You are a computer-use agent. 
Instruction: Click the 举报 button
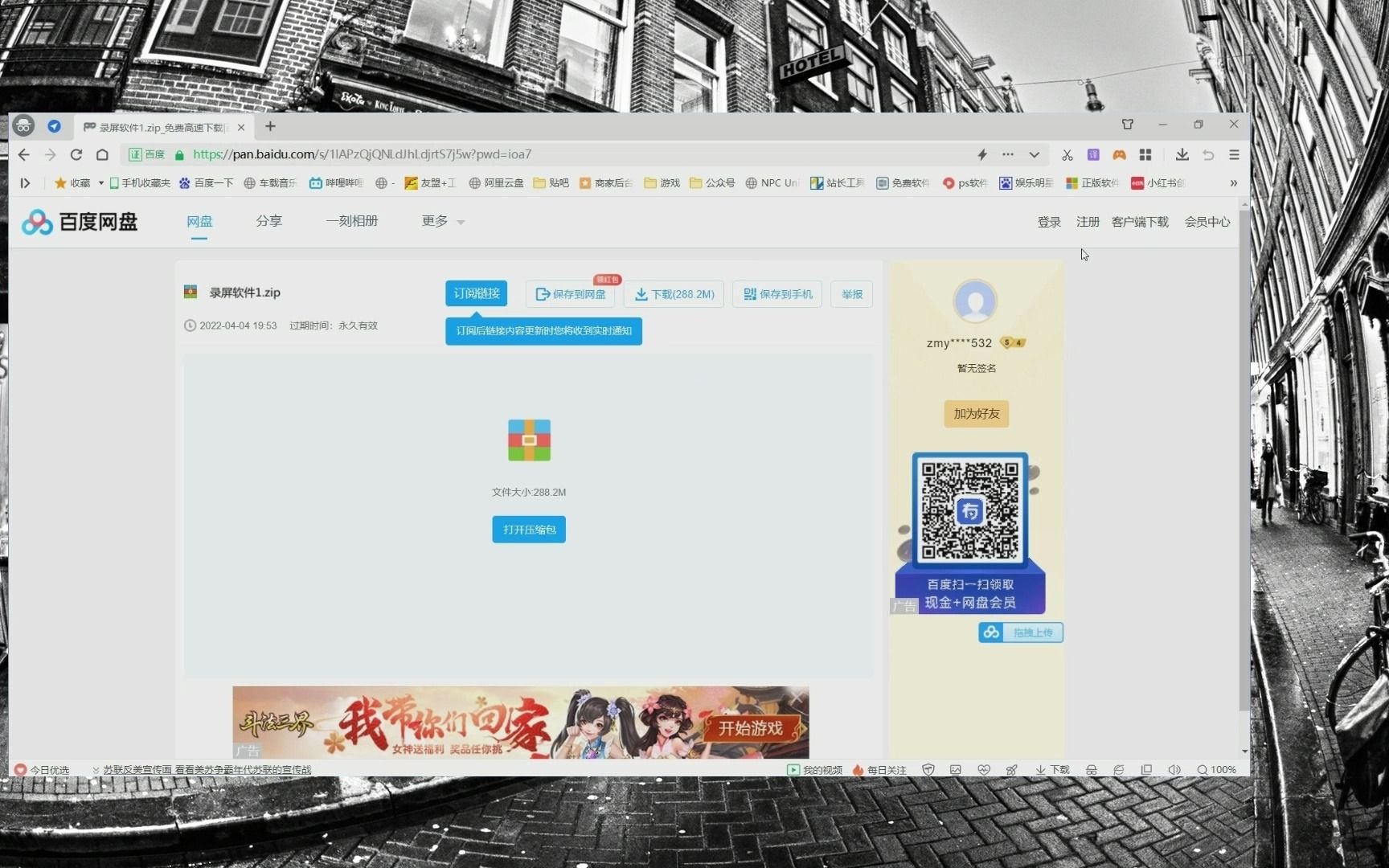pos(852,294)
